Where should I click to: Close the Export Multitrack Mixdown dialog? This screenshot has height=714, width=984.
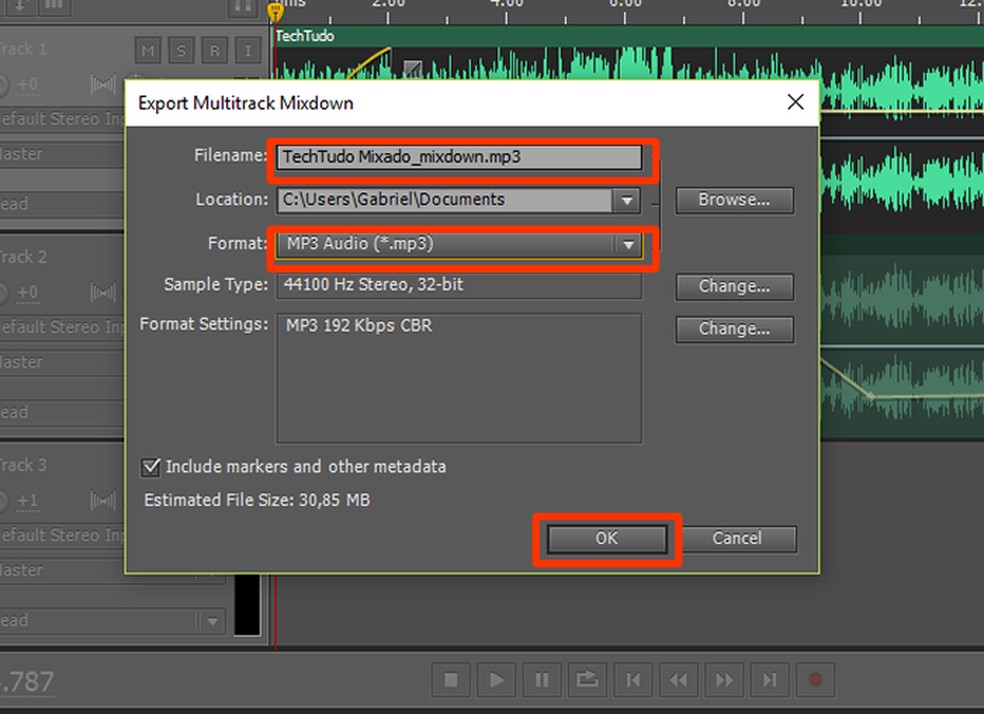point(795,102)
